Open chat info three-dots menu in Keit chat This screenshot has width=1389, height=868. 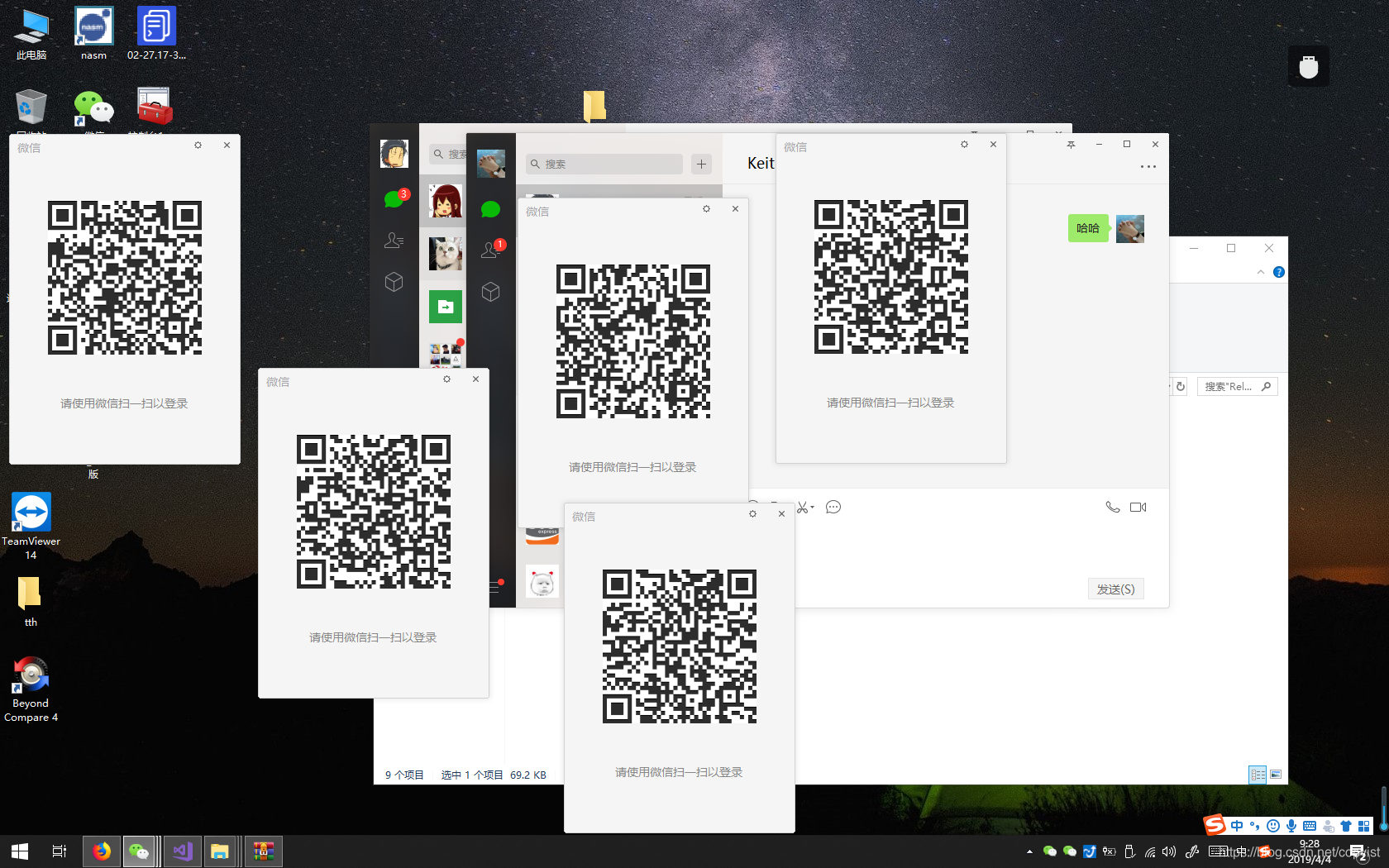[1148, 166]
